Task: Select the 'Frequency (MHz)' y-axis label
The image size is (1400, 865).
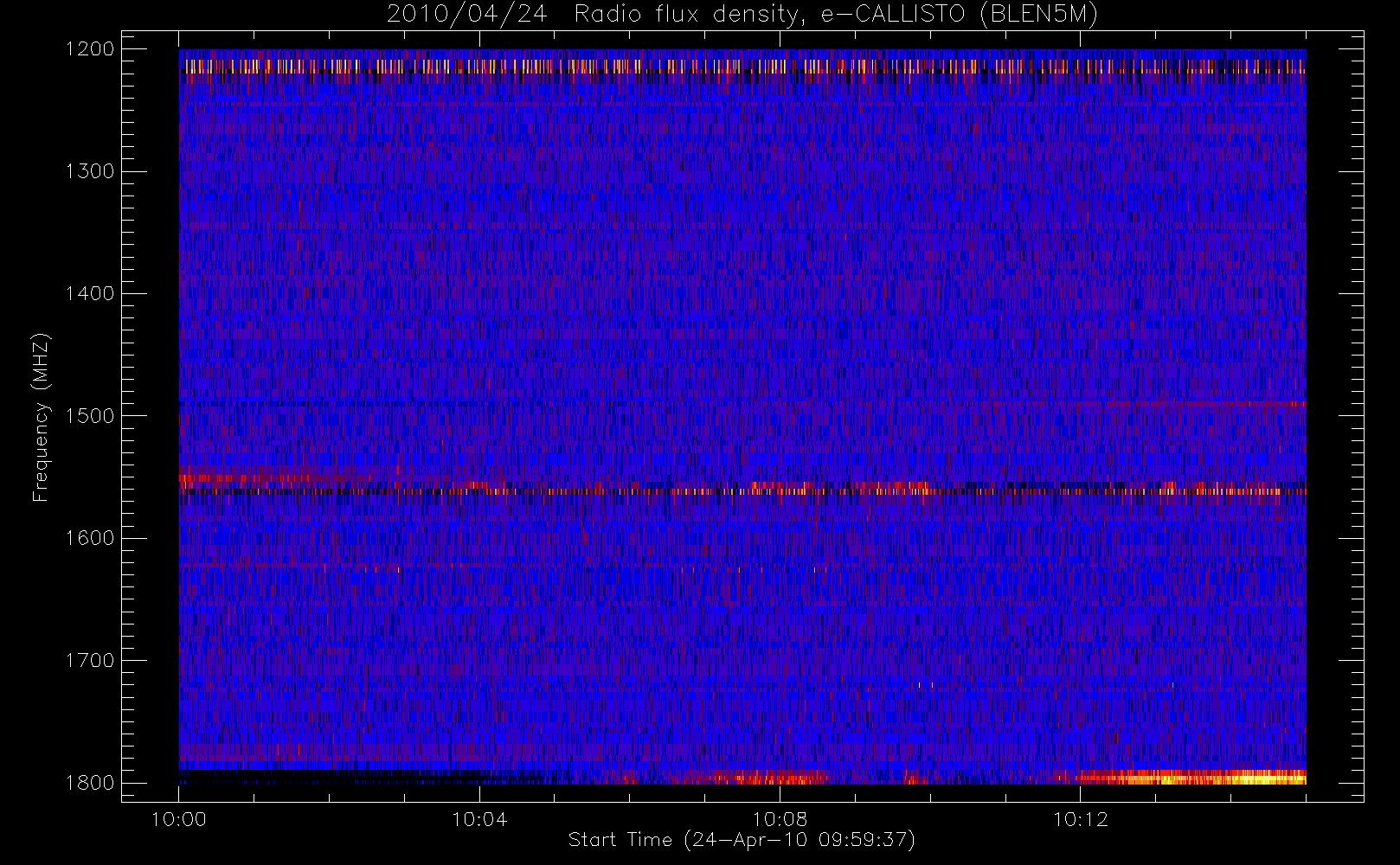Action: (41, 417)
